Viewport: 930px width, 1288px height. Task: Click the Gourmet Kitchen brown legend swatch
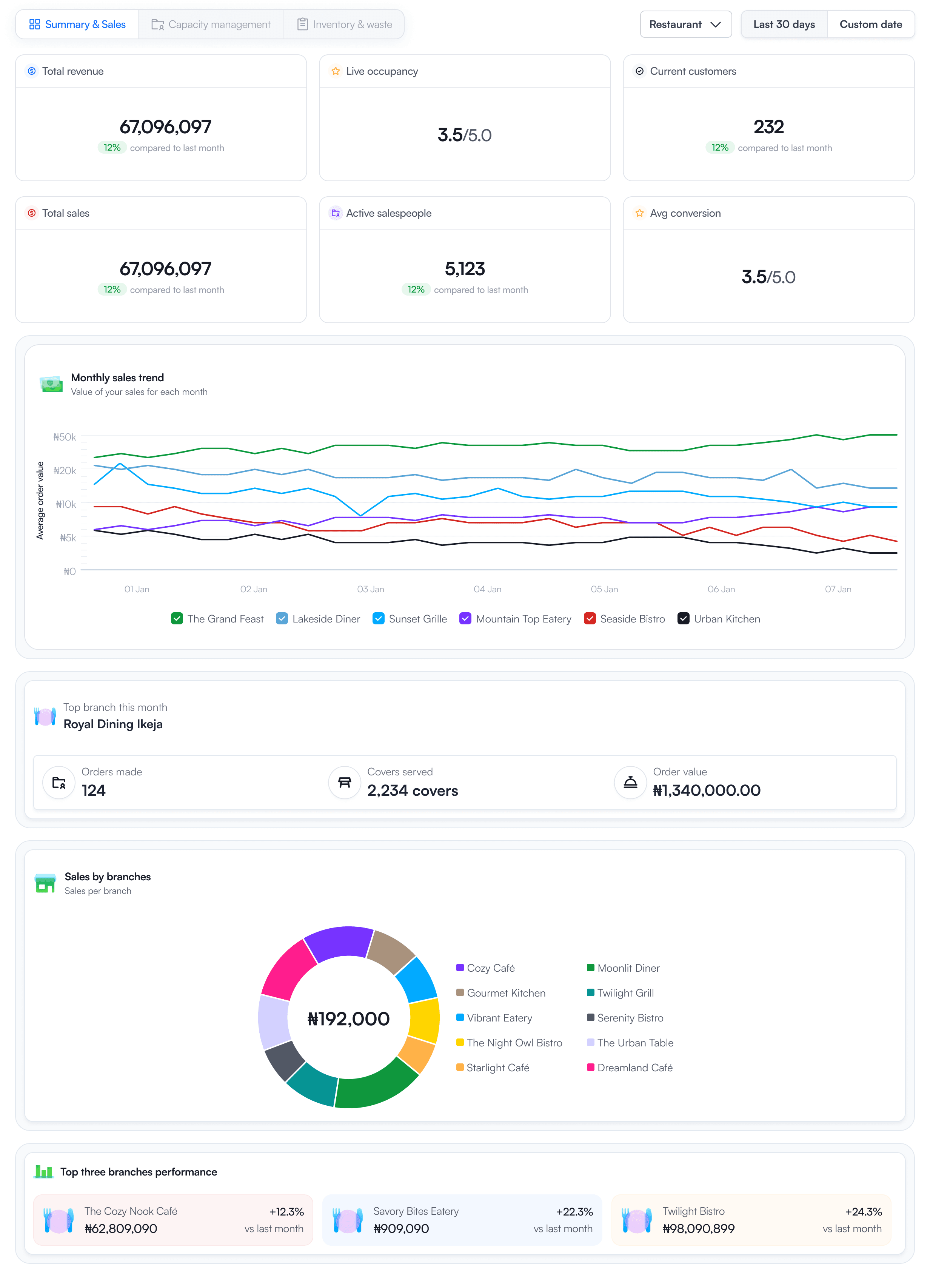460,992
